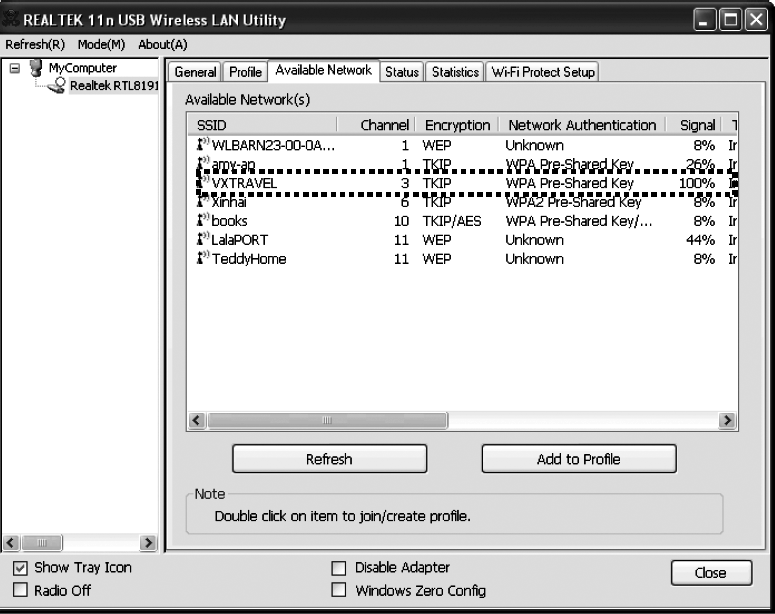Enable Windows Zero Config checkbox
The height and width of the screenshot is (614, 775).
(339, 590)
